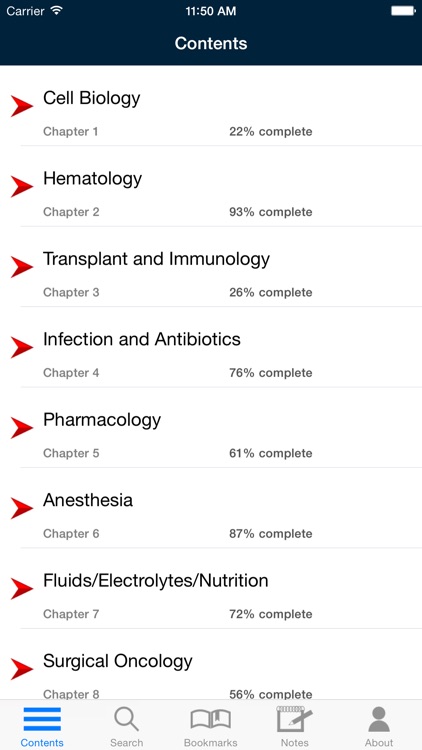Open the Search tab magnifier icon

126,719
